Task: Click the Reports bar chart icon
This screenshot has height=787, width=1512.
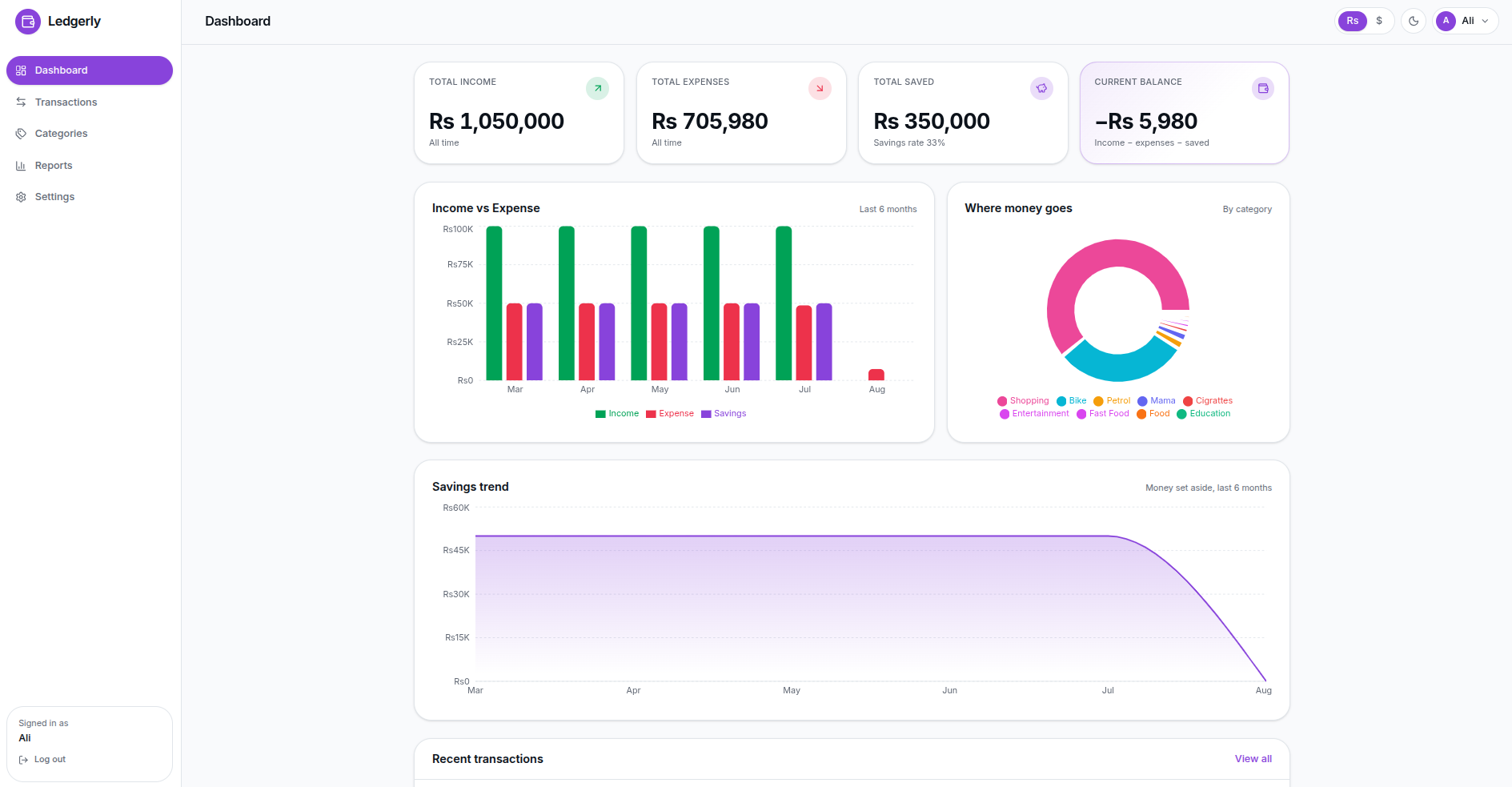Action: (21, 166)
